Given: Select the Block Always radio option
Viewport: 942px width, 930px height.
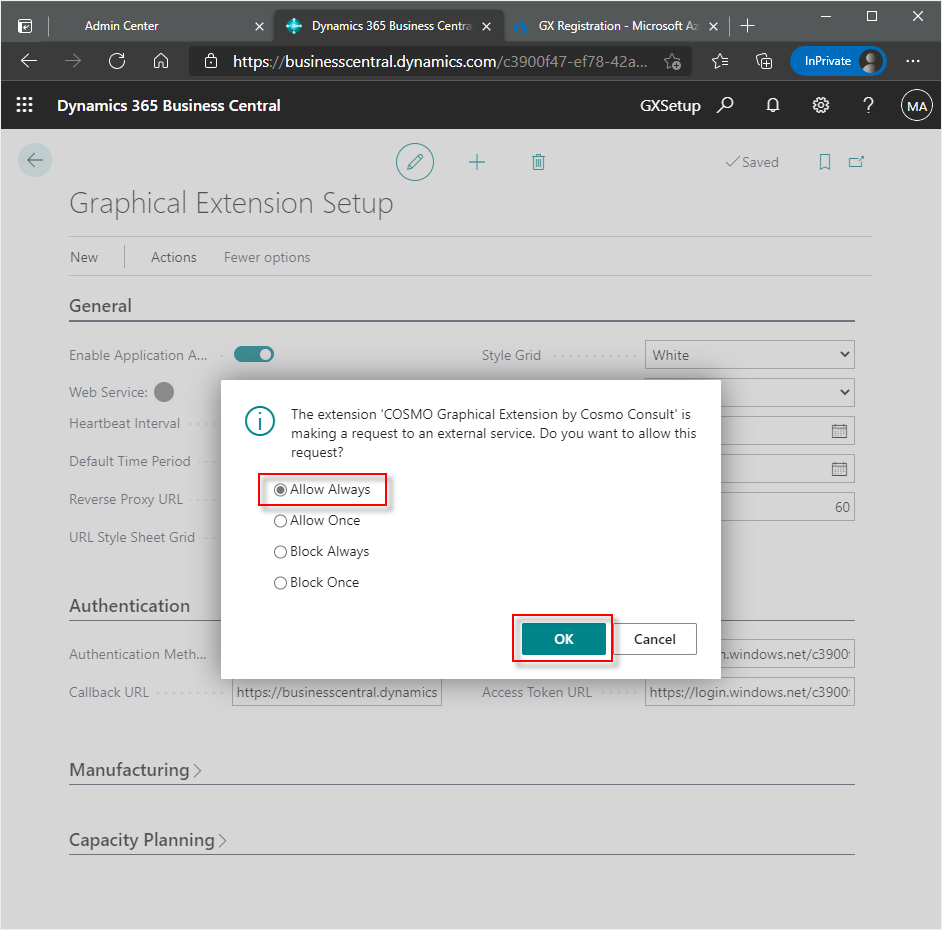Looking at the screenshot, I should (x=281, y=552).
